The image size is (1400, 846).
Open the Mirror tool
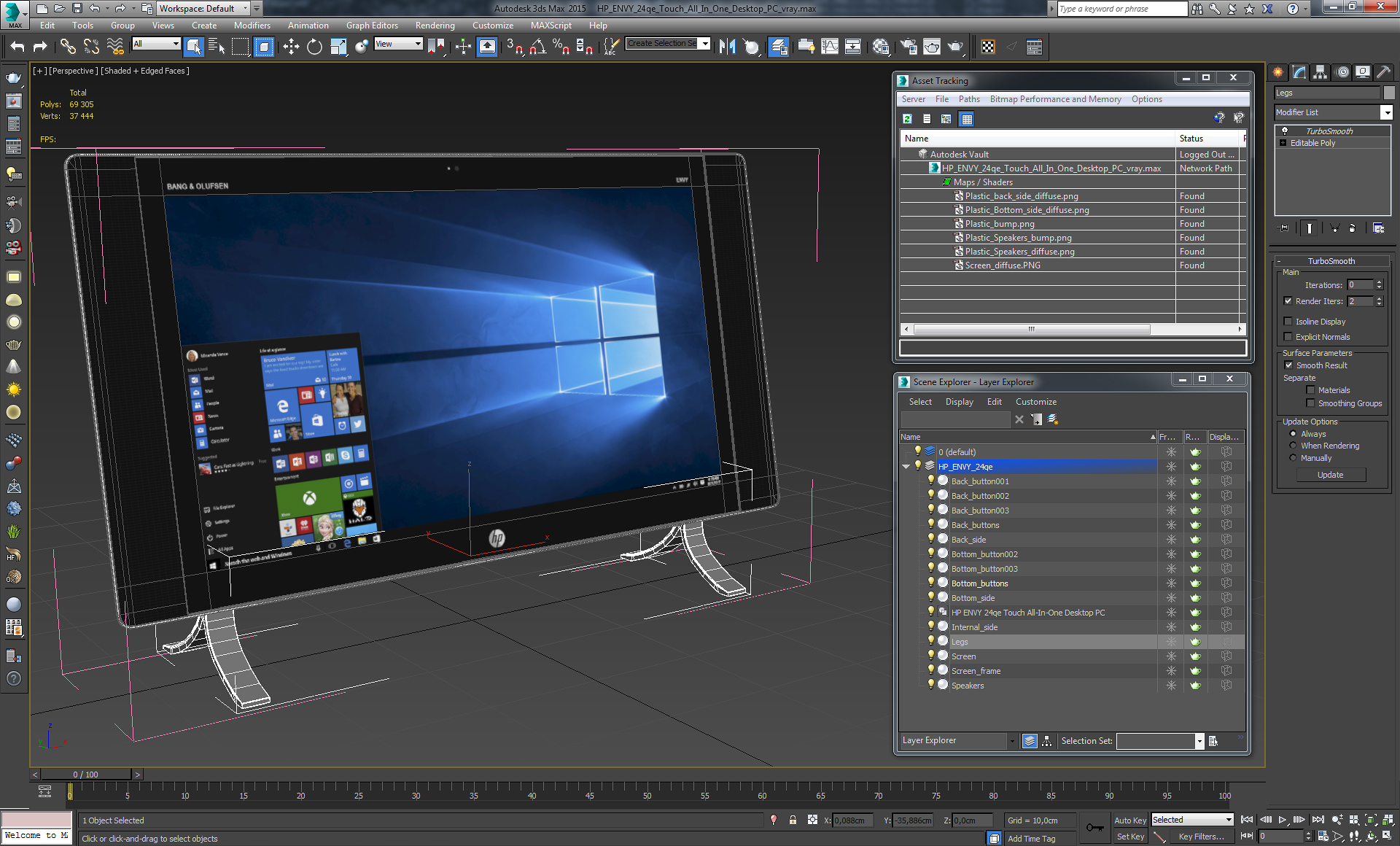tap(727, 47)
